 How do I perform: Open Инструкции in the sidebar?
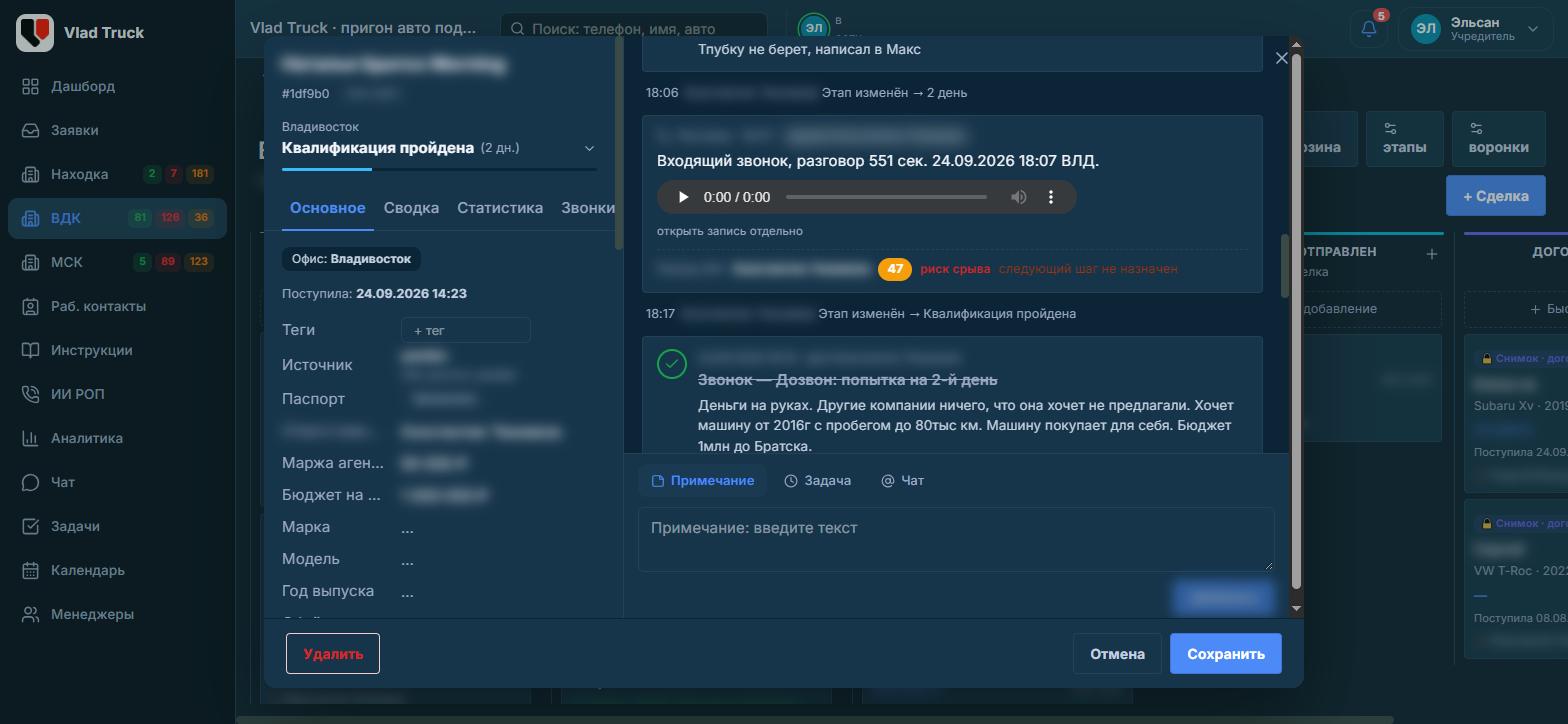tap(117, 350)
